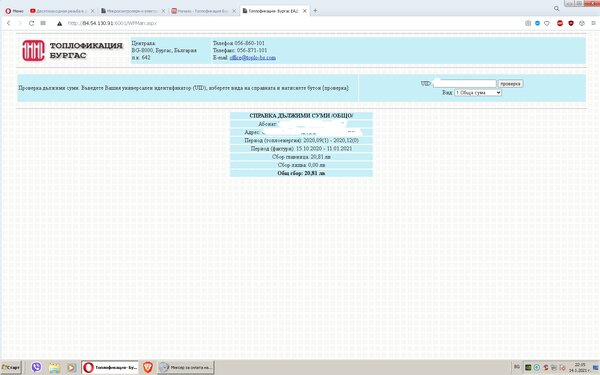Click the camera snapshot icon in address bar

point(528,23)
